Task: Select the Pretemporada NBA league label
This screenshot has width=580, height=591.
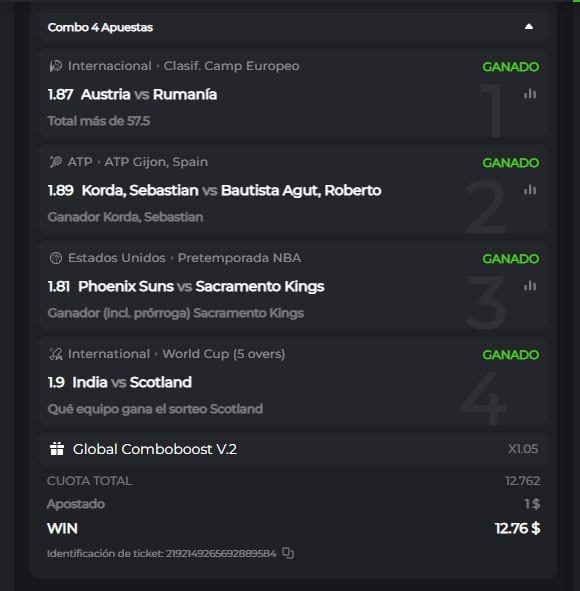Action: (x=239, y=258)
